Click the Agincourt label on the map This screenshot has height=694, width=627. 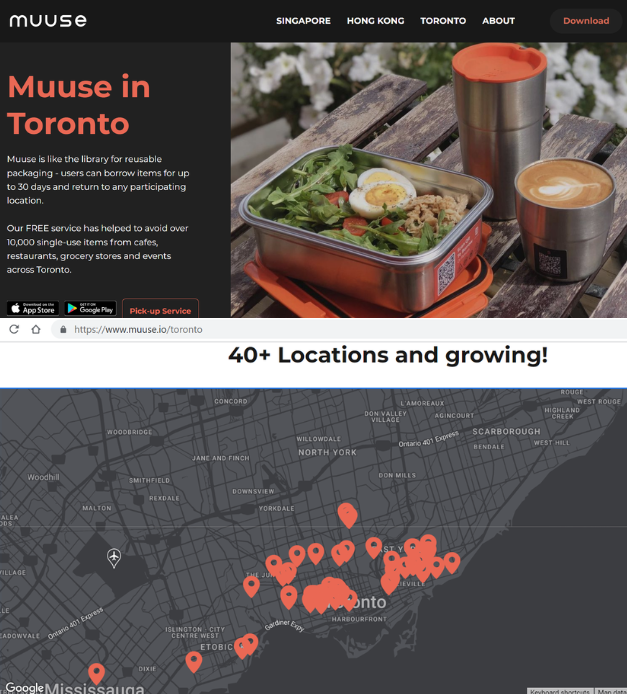[454, 416]
